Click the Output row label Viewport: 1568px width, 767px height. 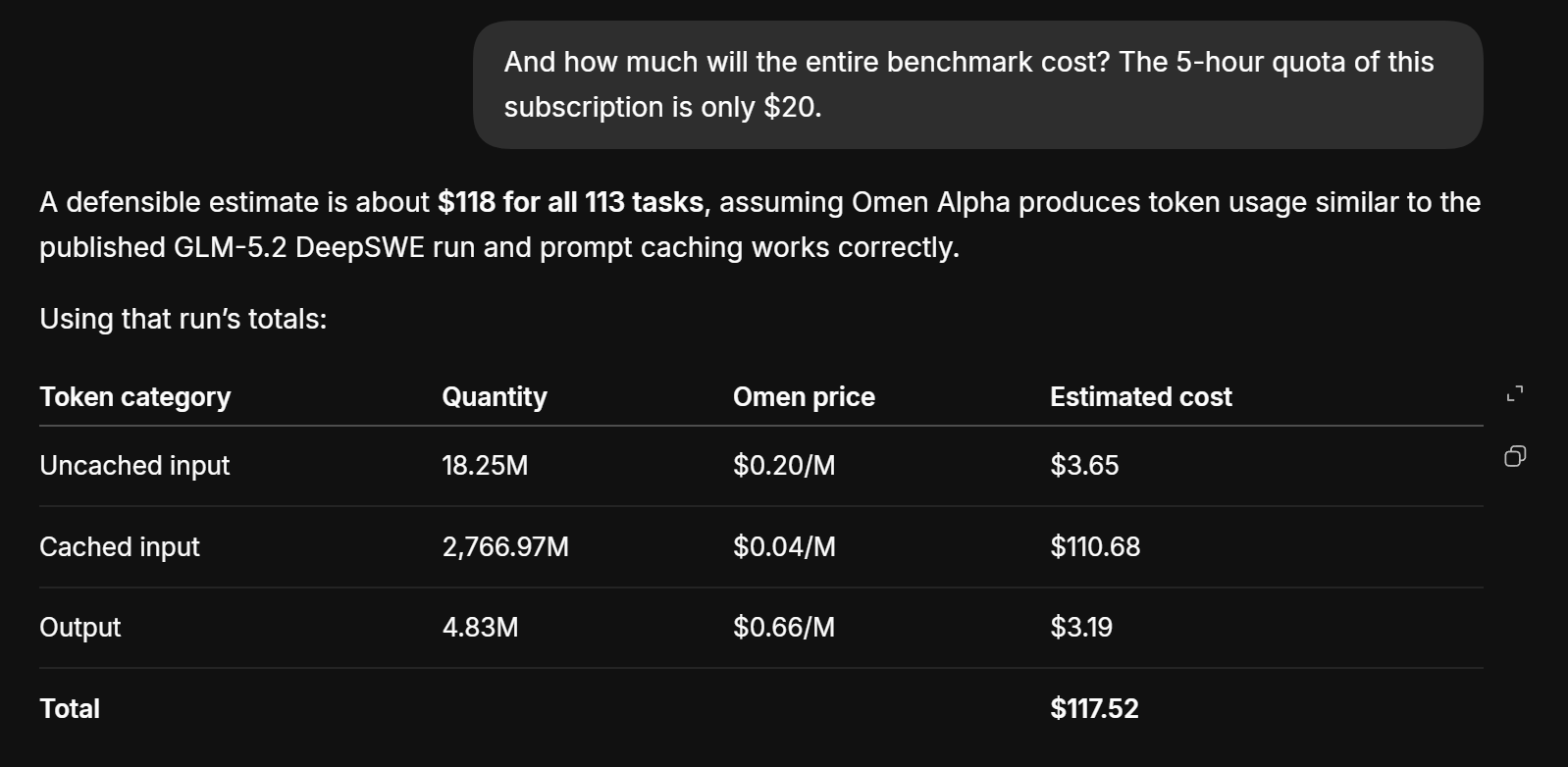[79, 627]
